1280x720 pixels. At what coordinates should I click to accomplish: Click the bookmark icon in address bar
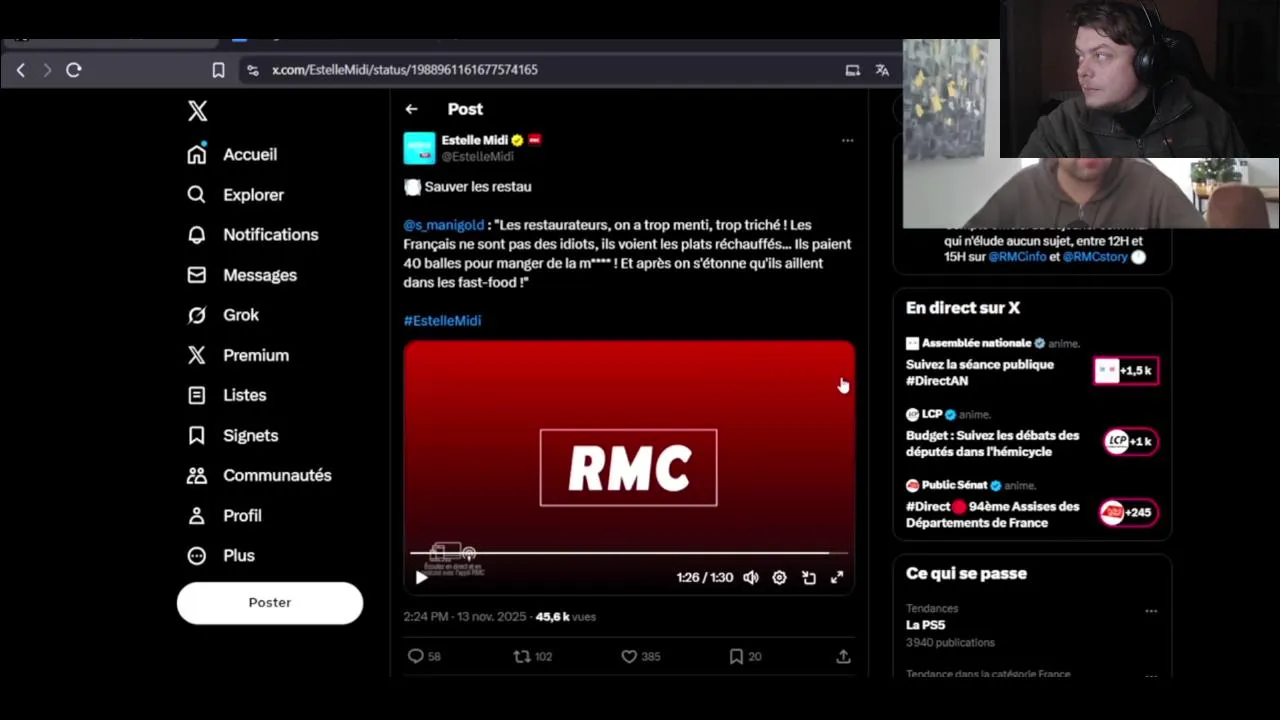pos(218,70)
